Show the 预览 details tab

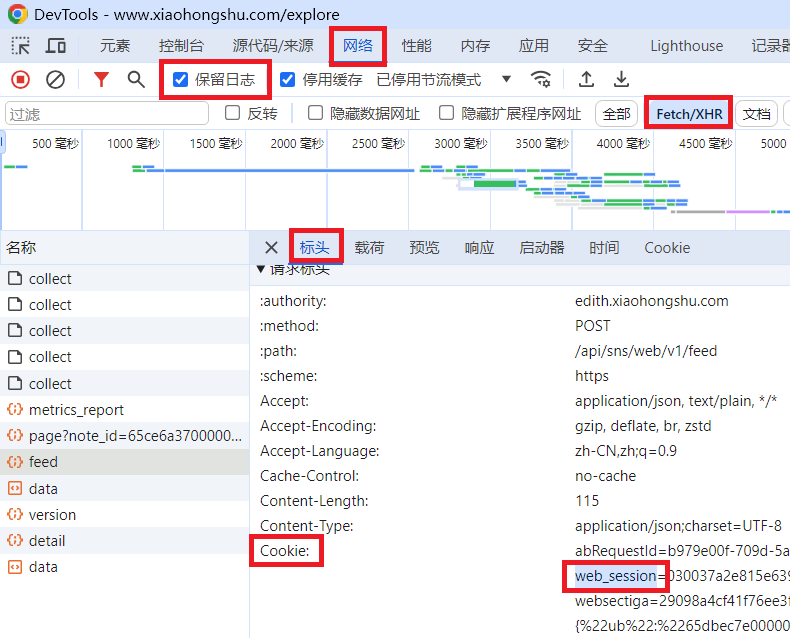pyautogui.click(x=424, y=247)
